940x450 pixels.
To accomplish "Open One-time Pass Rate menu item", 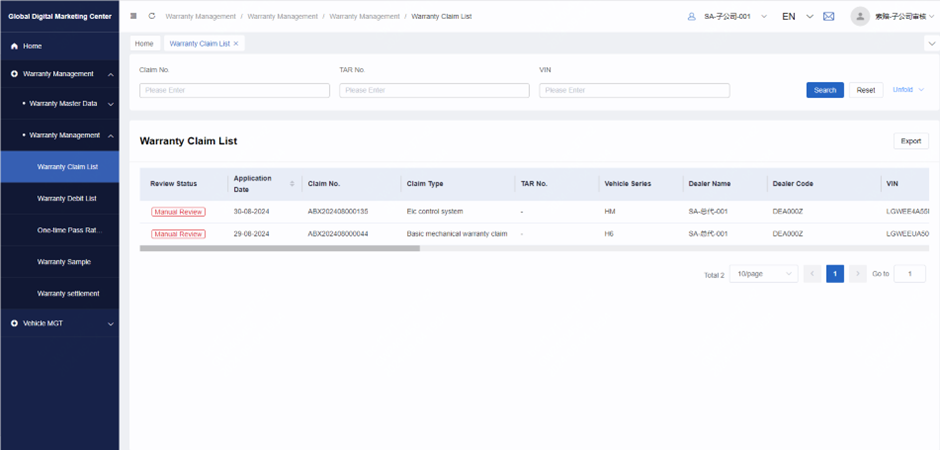I will click(59, 230).
